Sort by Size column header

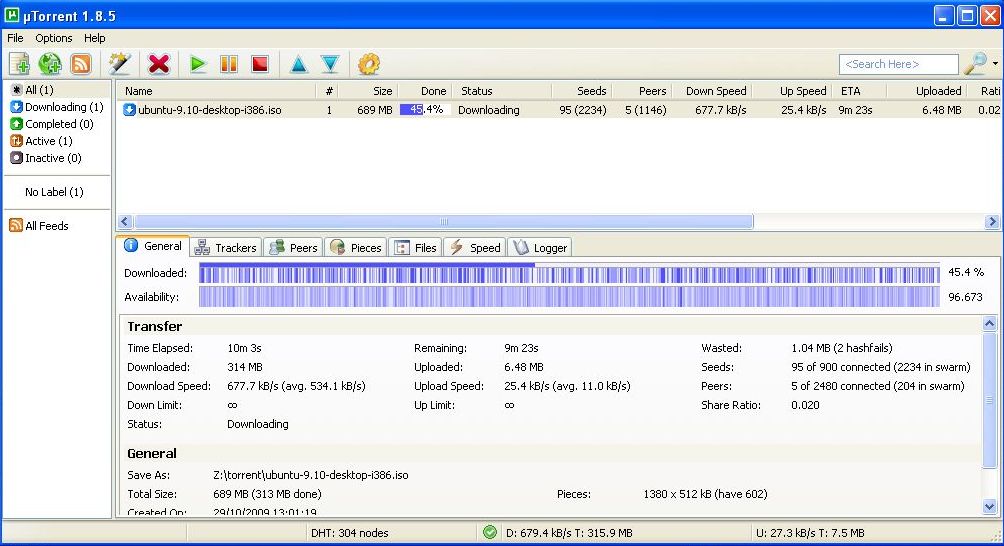[367, 91]
